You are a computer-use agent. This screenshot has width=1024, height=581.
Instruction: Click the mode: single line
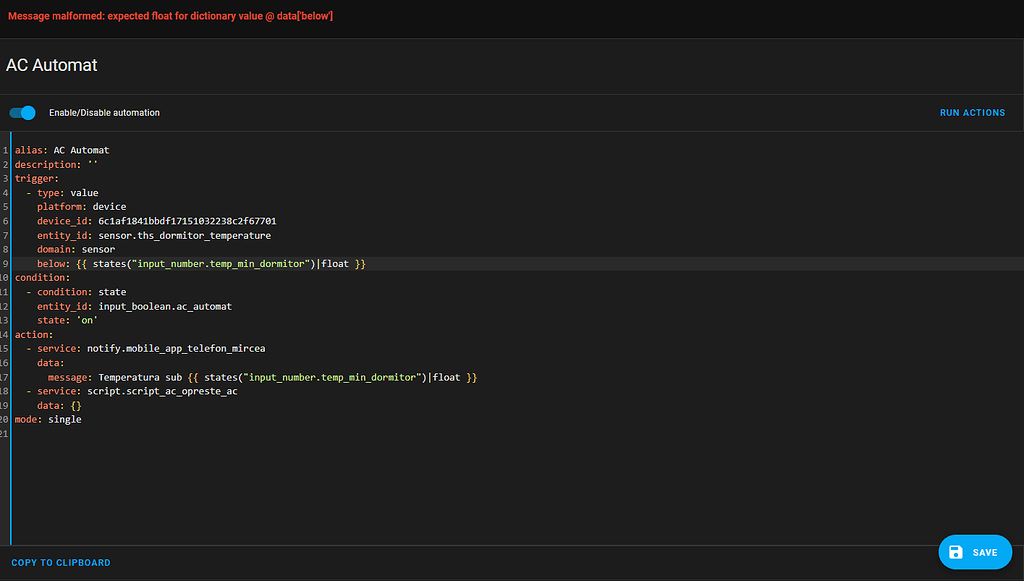click(x=45, y=419)
